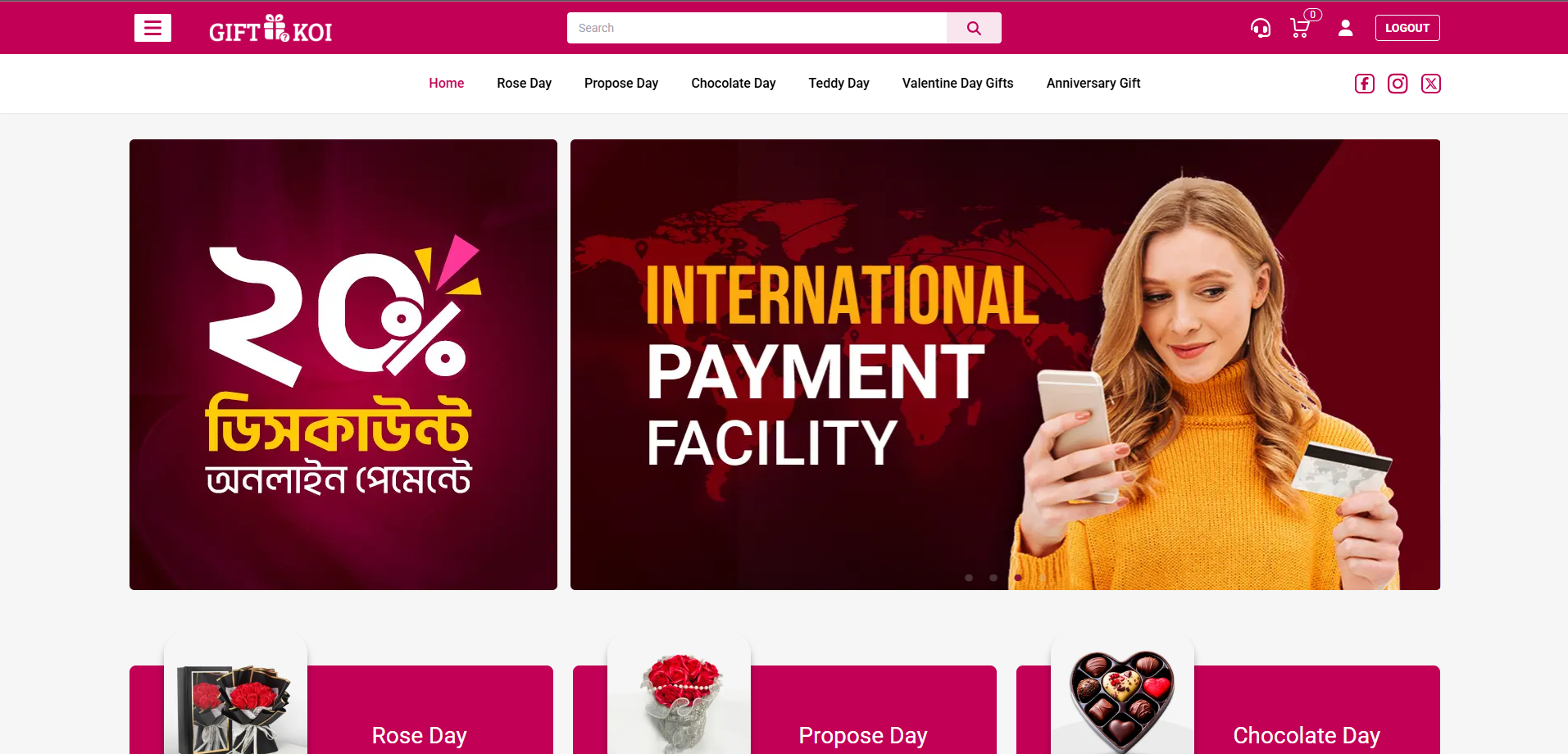This screenshot has width=1568, height=754.
Task: Open Valentine Day Gifts menu item
Action: pyautogui.click(x=958, y=84)
